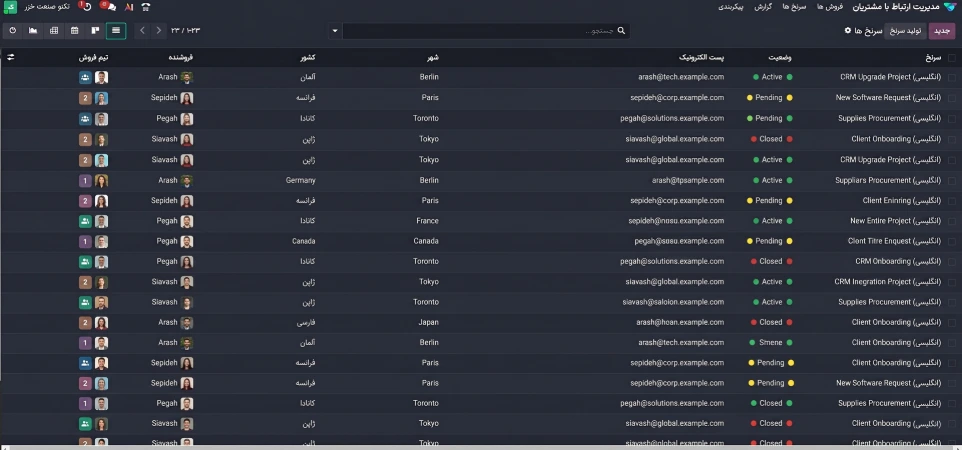Switch to the pivot table view

pos(54,30)
